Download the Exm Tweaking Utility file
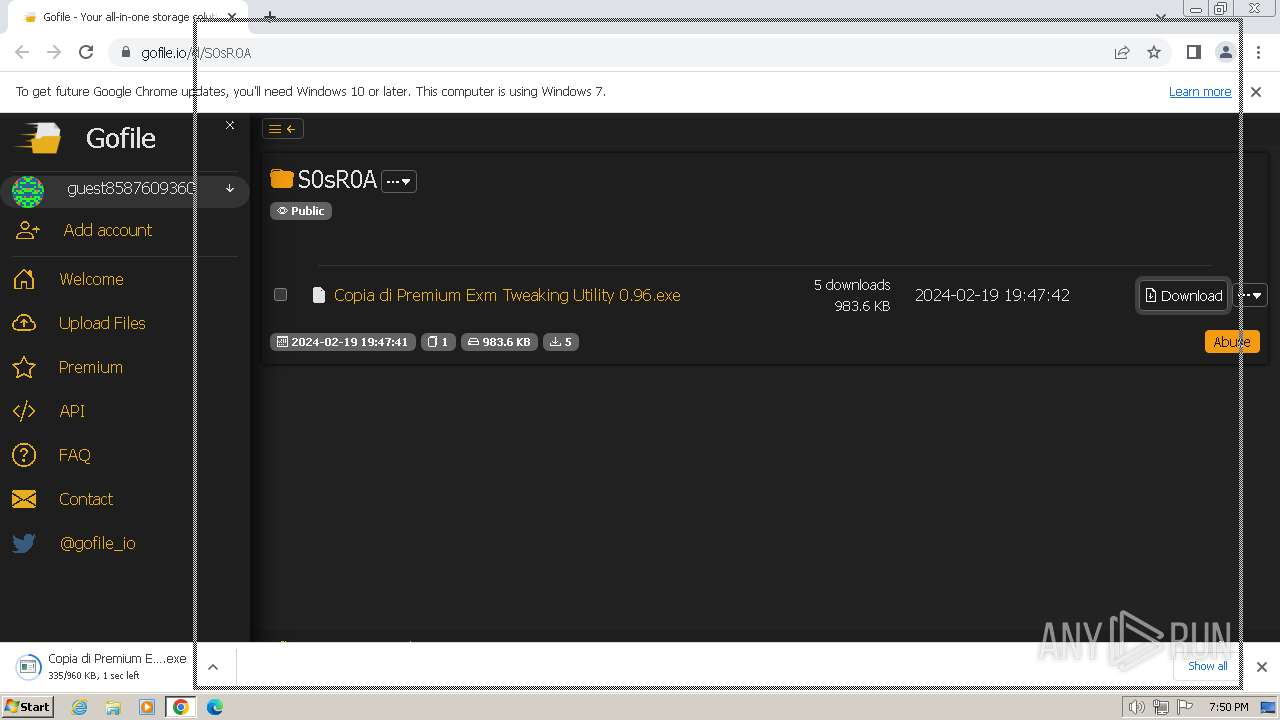This screenshot has height=720, width=1280. [1183, 295]
